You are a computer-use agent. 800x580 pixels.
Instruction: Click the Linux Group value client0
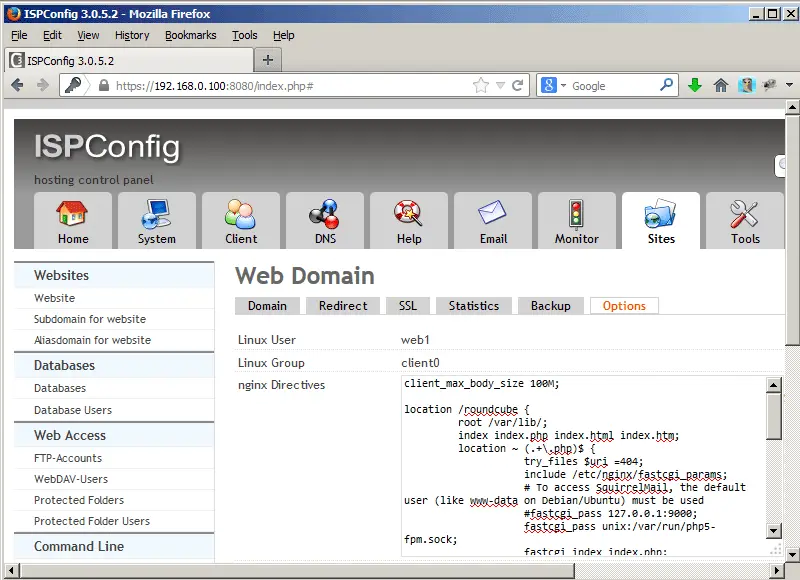tap(420, 363)
